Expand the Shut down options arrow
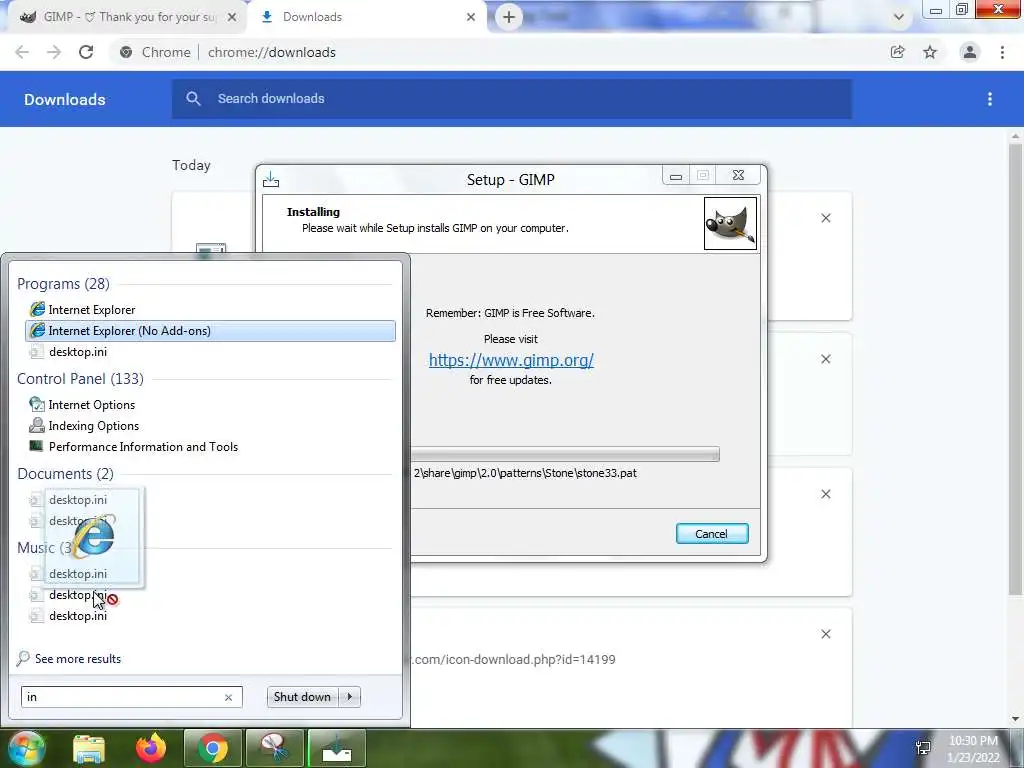The image size is (1024, 768). 350,697
